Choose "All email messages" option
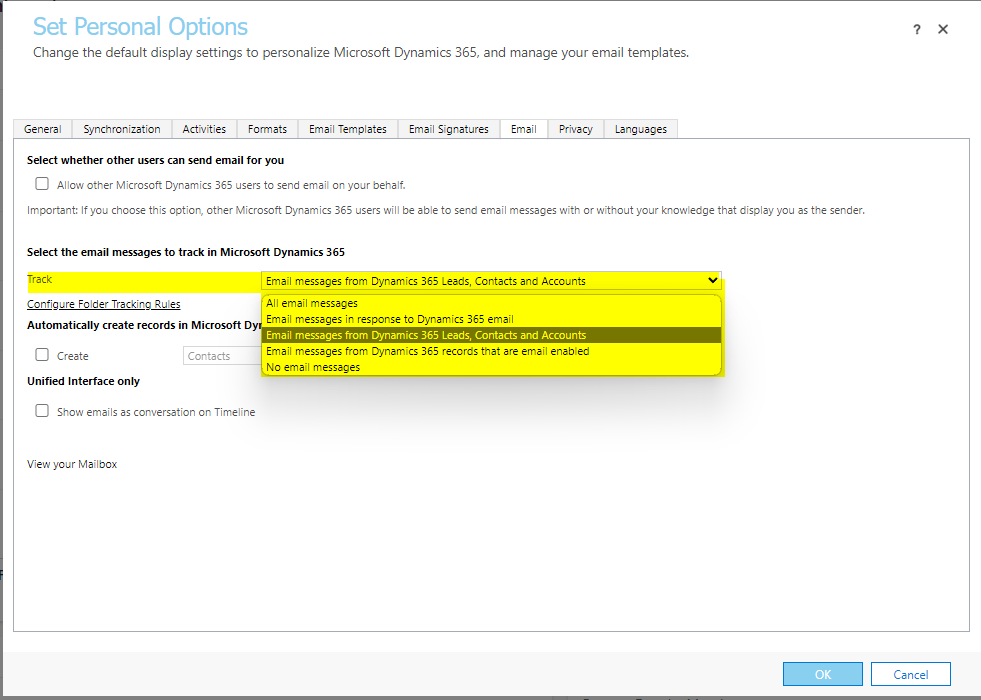 [x=491, y=303]
